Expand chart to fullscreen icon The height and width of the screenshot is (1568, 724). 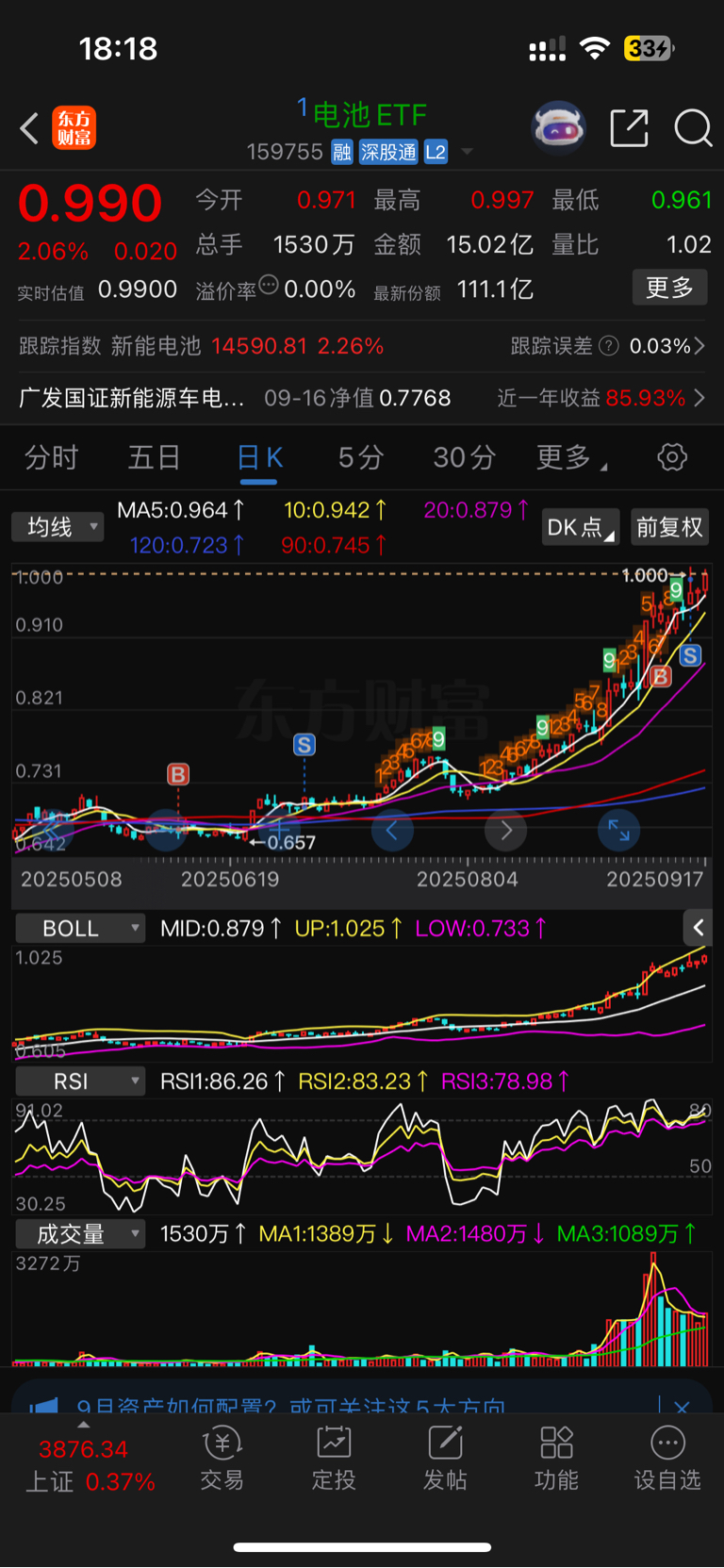pyautogui.click(x=619, y=831)
